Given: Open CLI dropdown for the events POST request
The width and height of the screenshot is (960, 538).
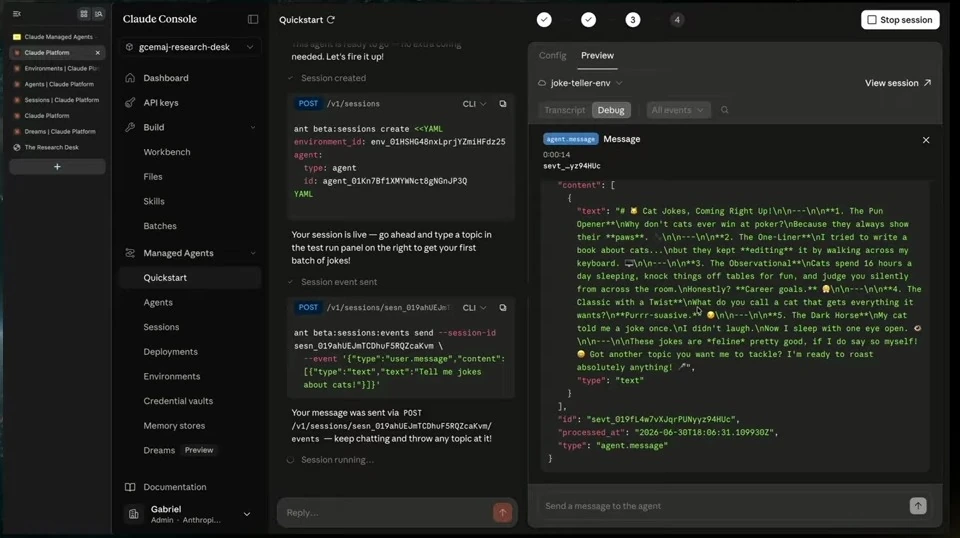Looking at the screenshot, I should (x=474, y=308).
